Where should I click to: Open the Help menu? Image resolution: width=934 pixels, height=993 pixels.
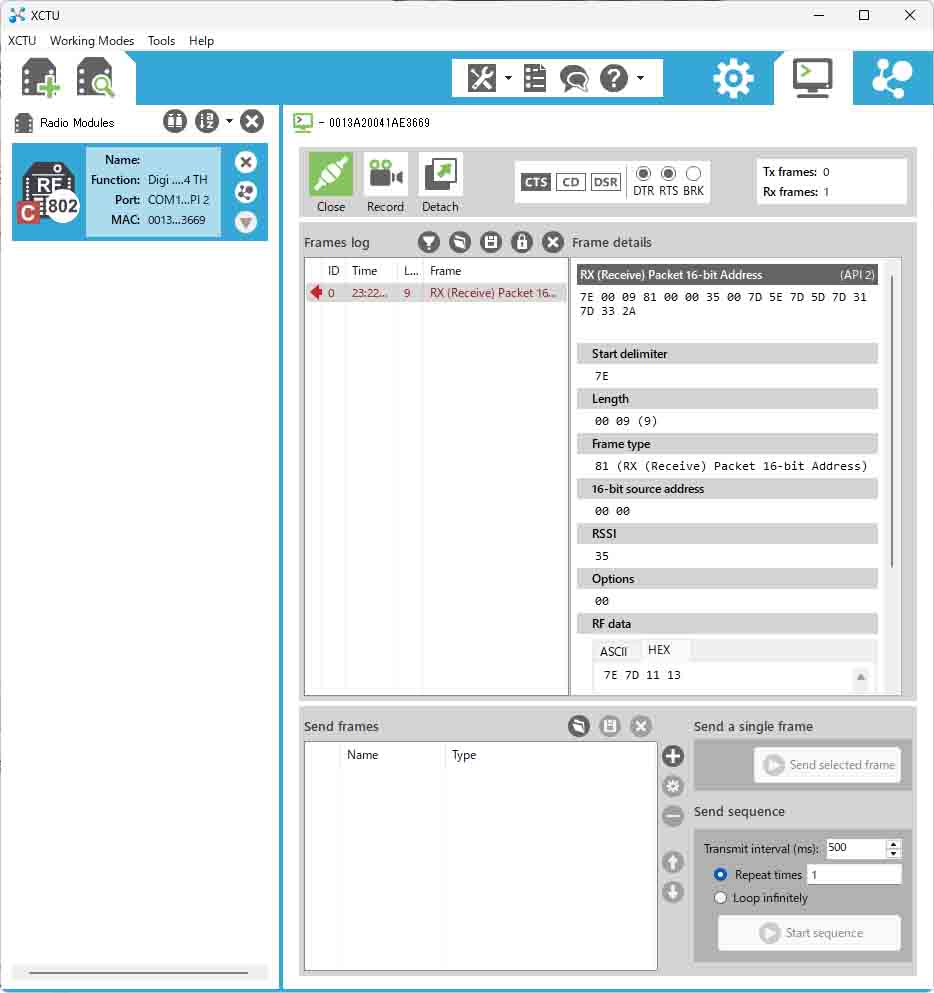click(x=201, y=41)
